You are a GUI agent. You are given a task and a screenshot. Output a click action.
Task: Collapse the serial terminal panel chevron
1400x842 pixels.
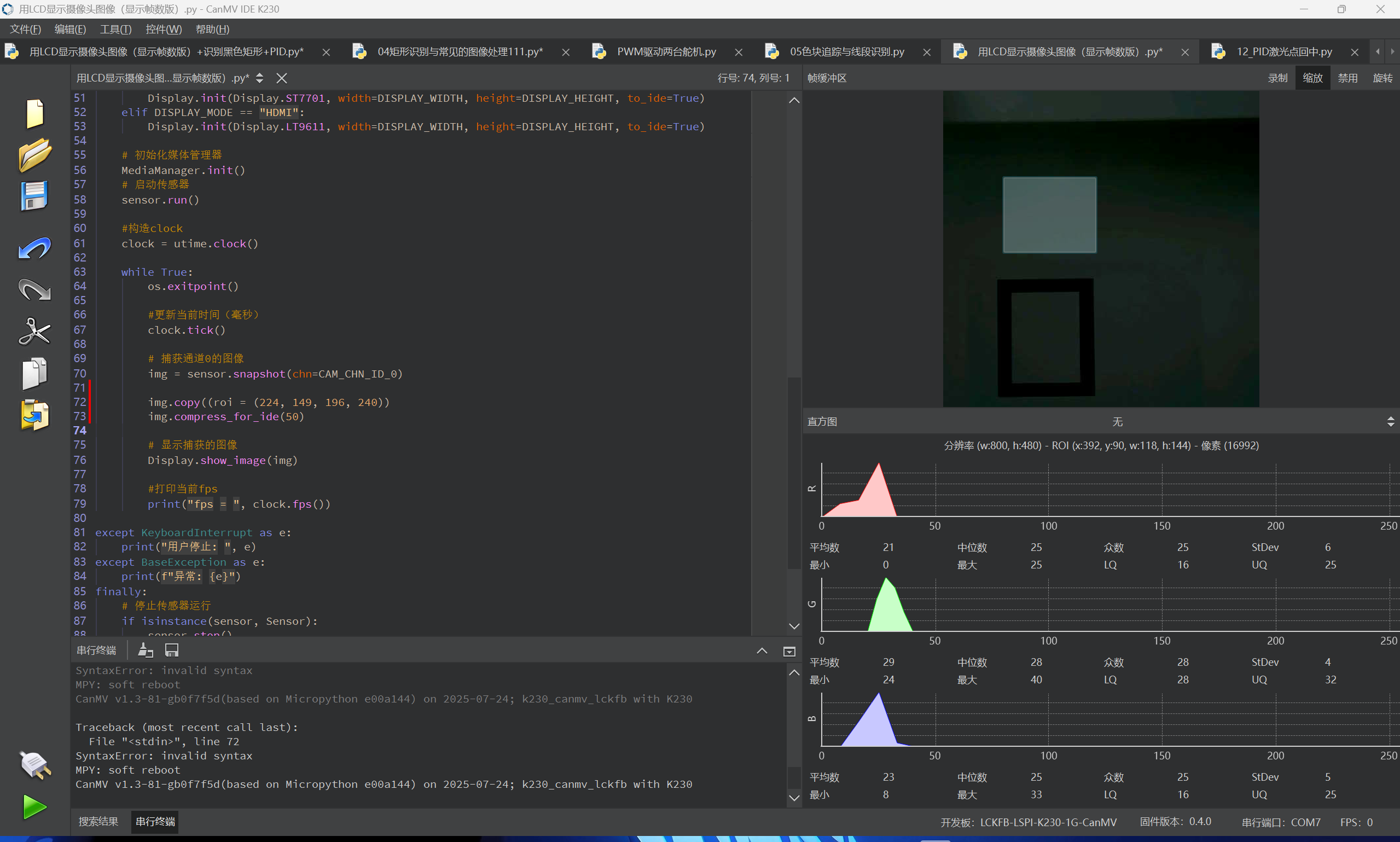click(x=762, y=651)
